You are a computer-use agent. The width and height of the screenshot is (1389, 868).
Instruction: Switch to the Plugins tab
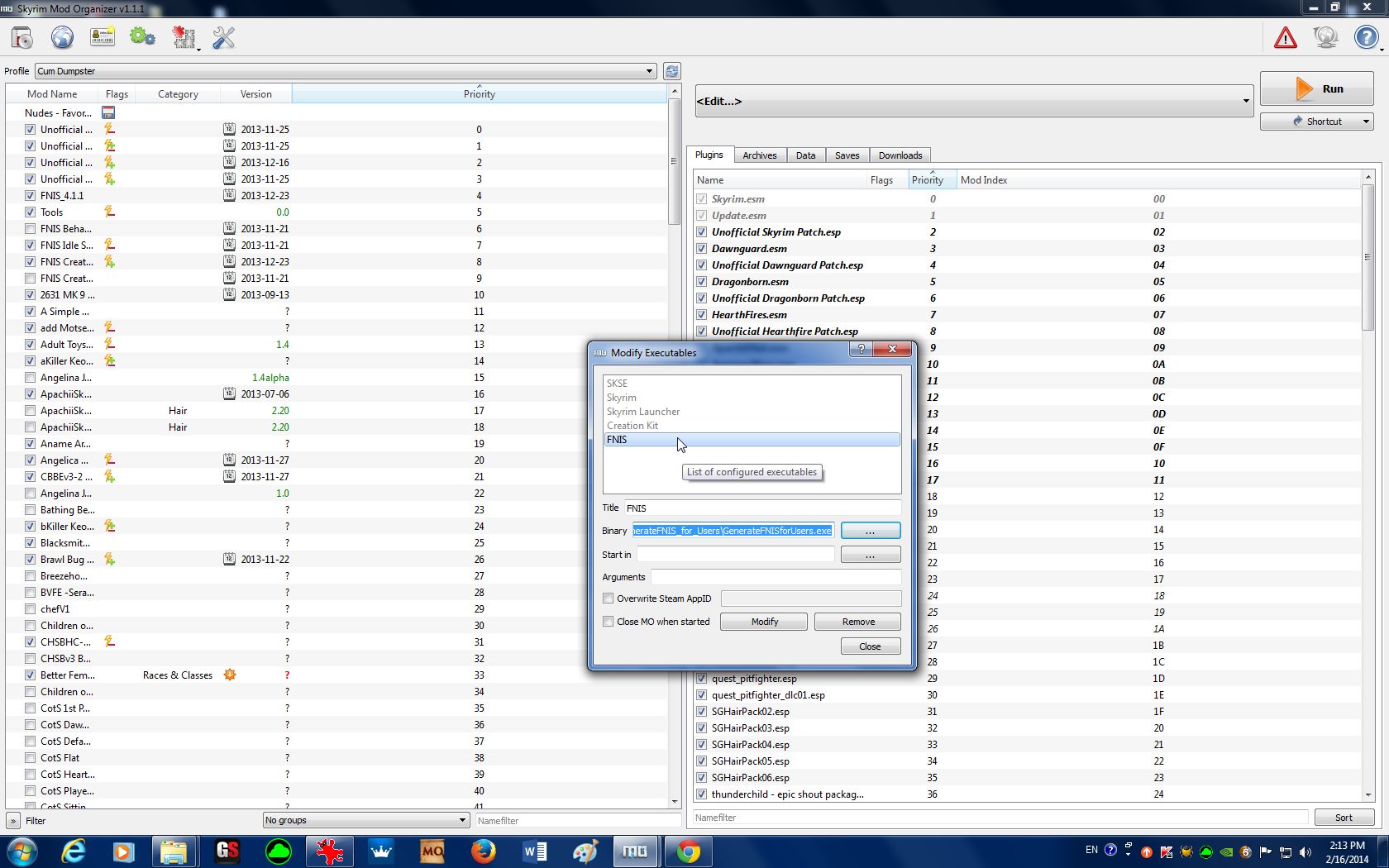709,155
